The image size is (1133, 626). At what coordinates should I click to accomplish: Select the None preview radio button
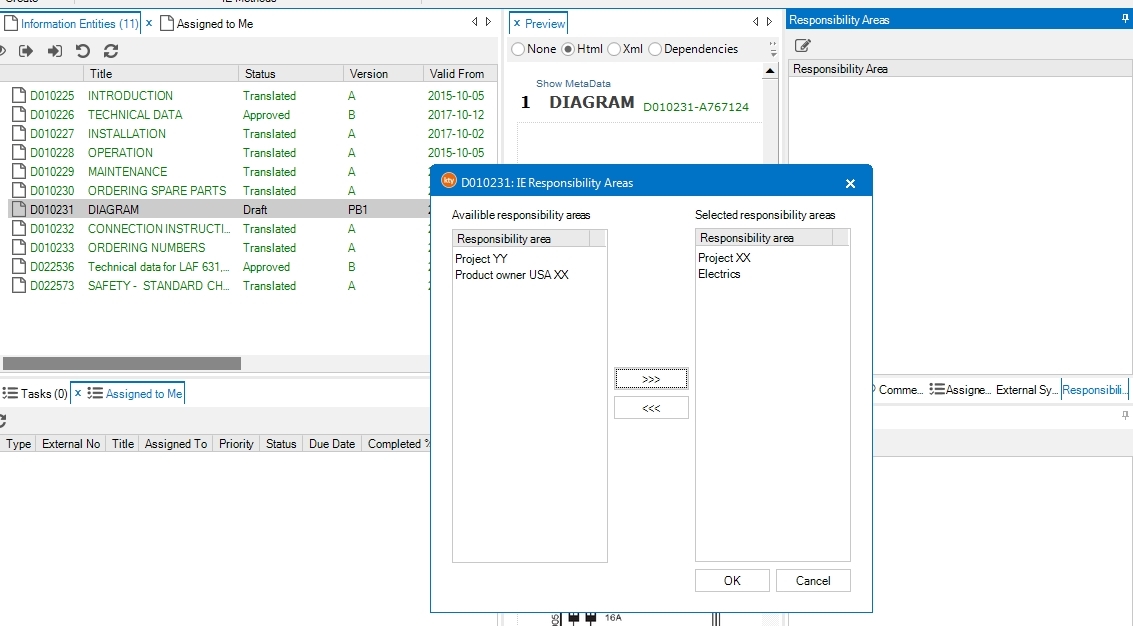pos(518,49)
